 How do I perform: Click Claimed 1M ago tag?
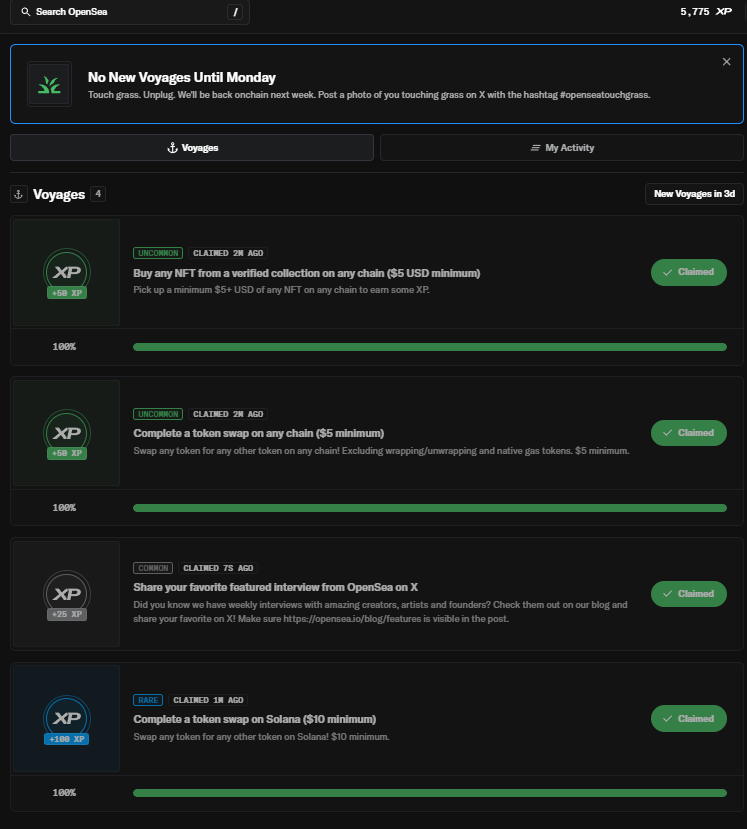click(208, 700)
